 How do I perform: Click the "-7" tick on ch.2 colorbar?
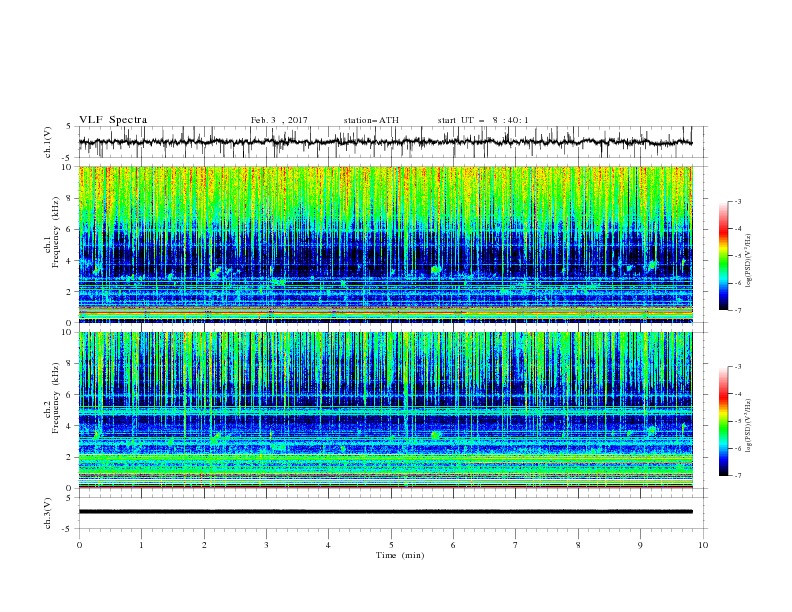(738, 476)
